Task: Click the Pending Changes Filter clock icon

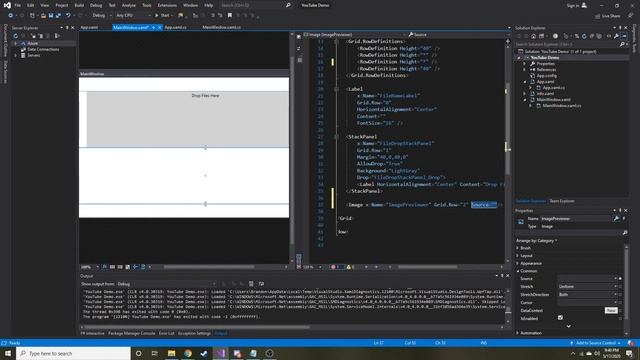Action: pyautogui.click(x=555, y=36)
